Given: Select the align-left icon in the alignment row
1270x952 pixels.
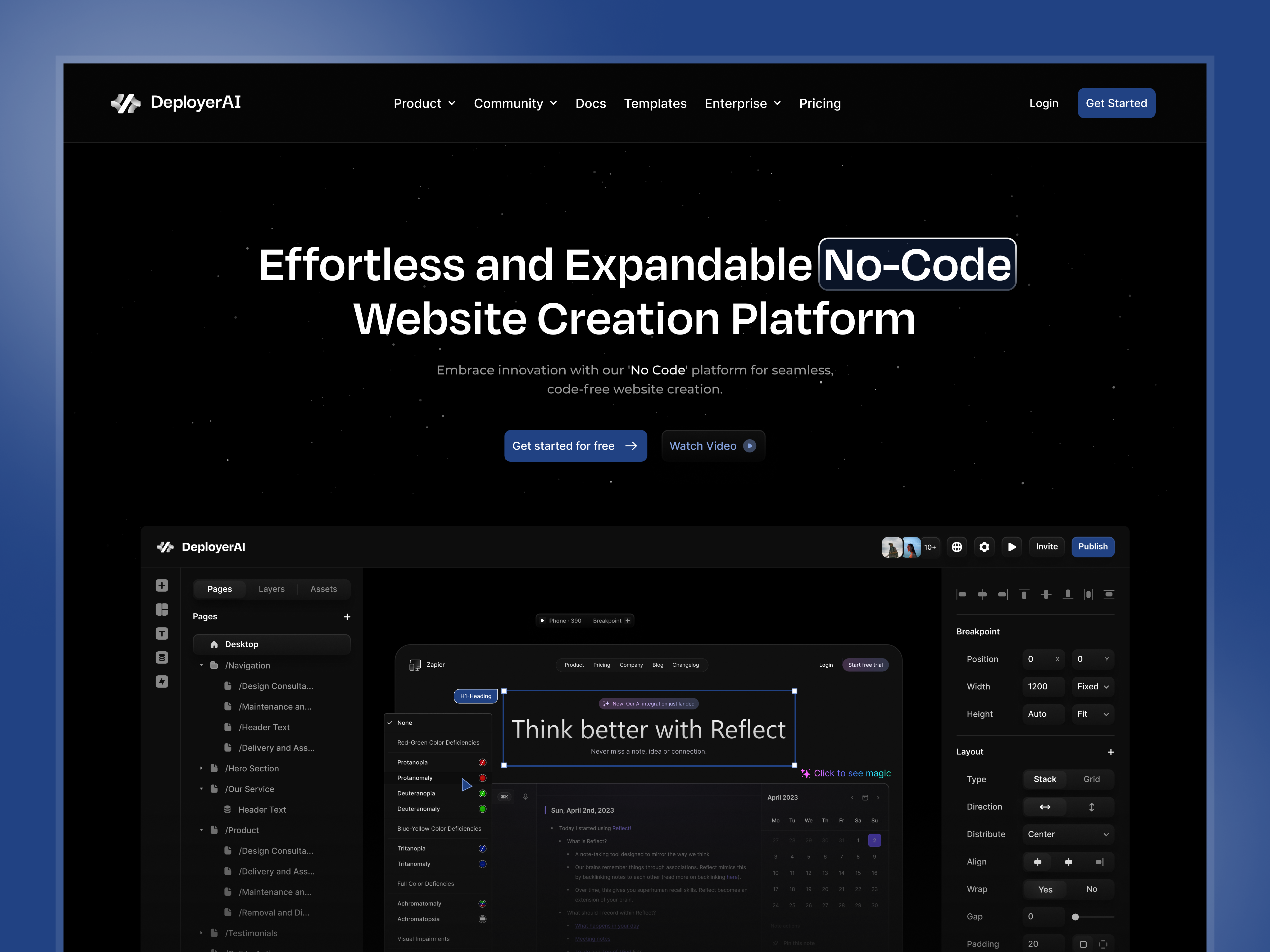Looking at the screenshot, I should 962,594.
